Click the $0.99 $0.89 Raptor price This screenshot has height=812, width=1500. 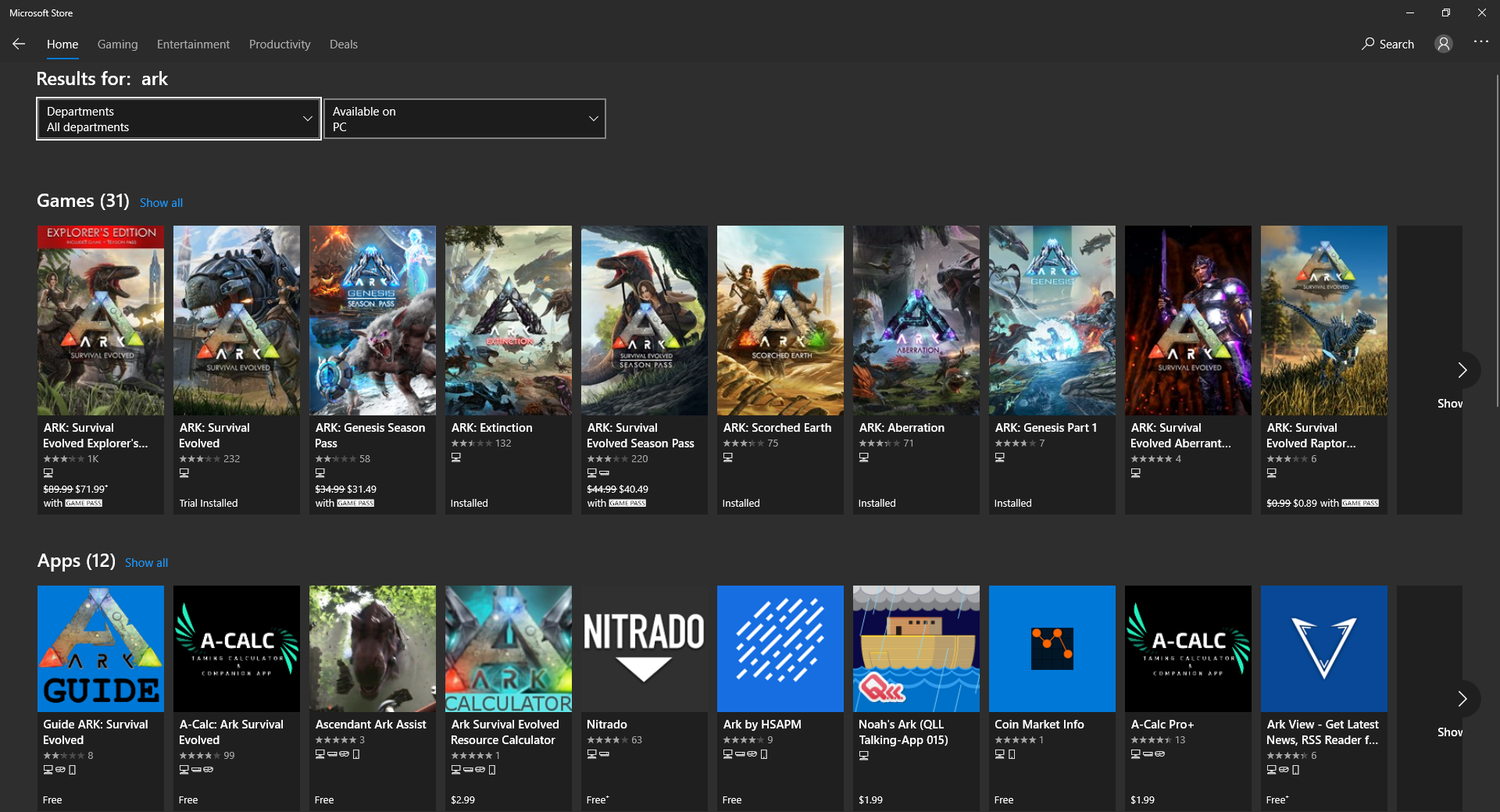1291,504
